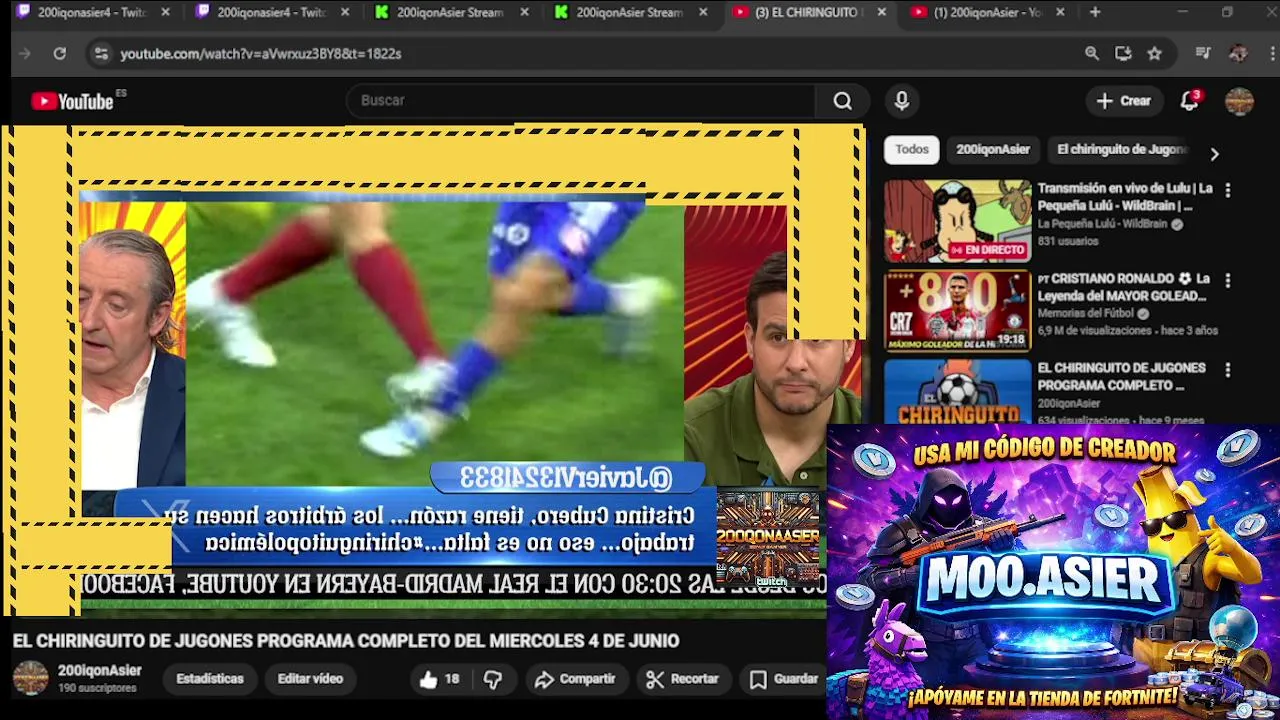The height and width of the screenshot is (720, 1280).
Task: Open the account avatar menu
Action: pos(1239,101)
